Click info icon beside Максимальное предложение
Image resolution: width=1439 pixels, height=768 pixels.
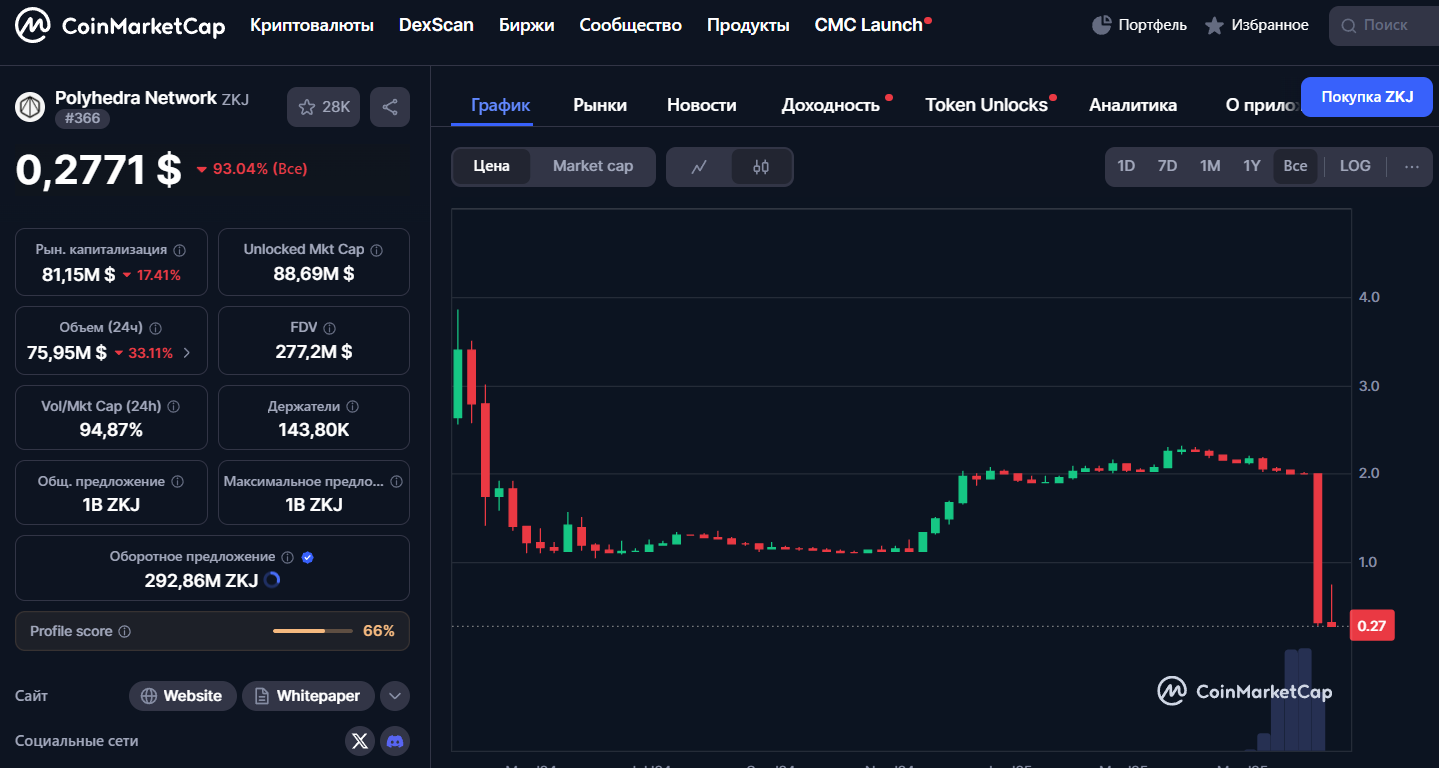click(396, 482)
